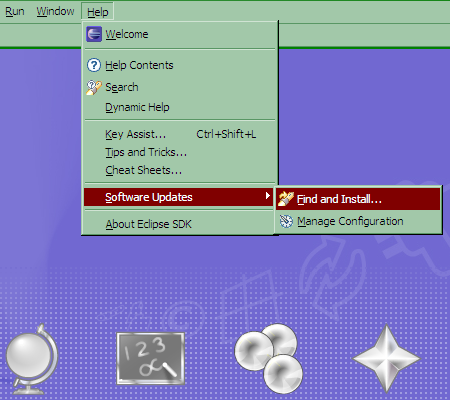The height and width of the screenshot is (400, 450).
Task: Select Welcome from the Help menu
Action: click(180, 34)
